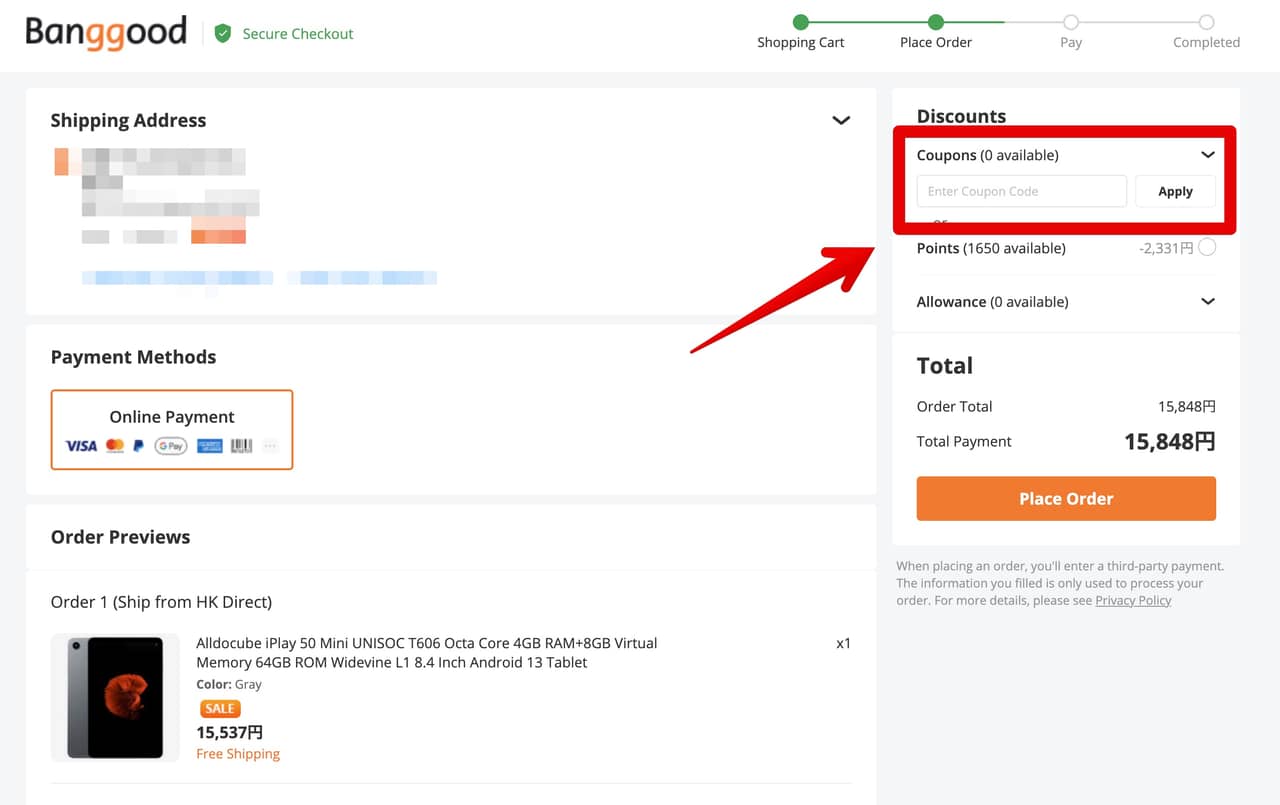Image resolution: width=1280 pixels, height=805 pixels.
Task: Click the Google Pay icon
Action: [x=171, y=446]
